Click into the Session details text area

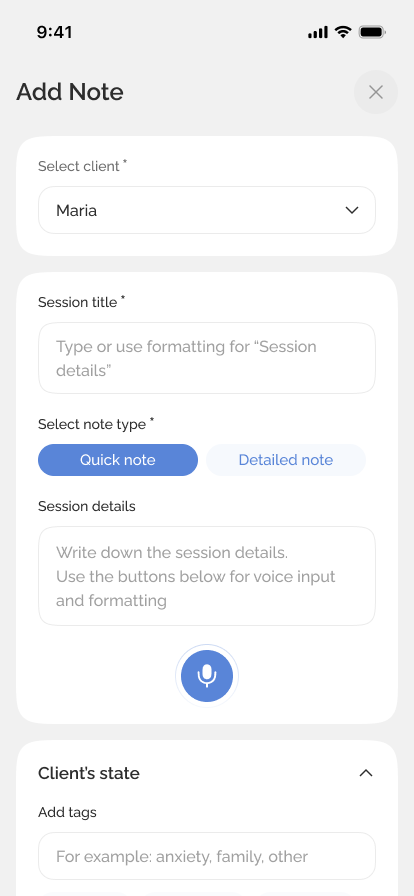207,576
